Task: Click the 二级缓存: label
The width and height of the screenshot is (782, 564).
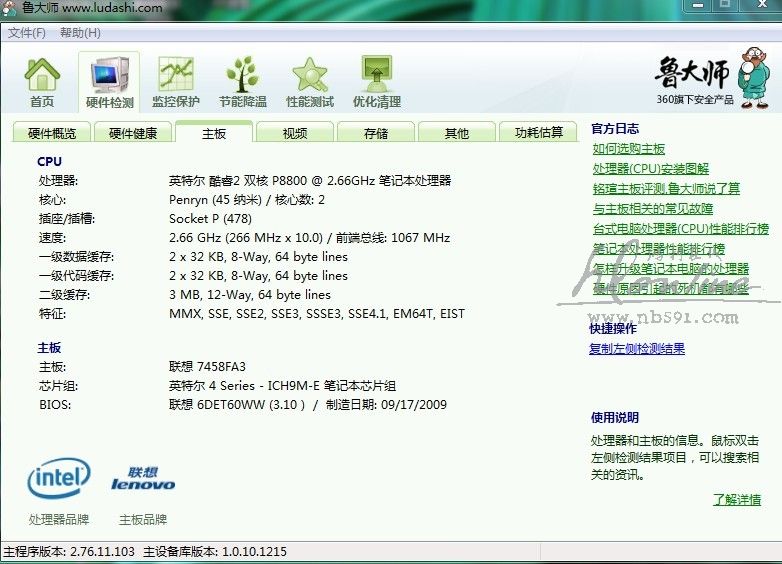Action: coord(64,295)
